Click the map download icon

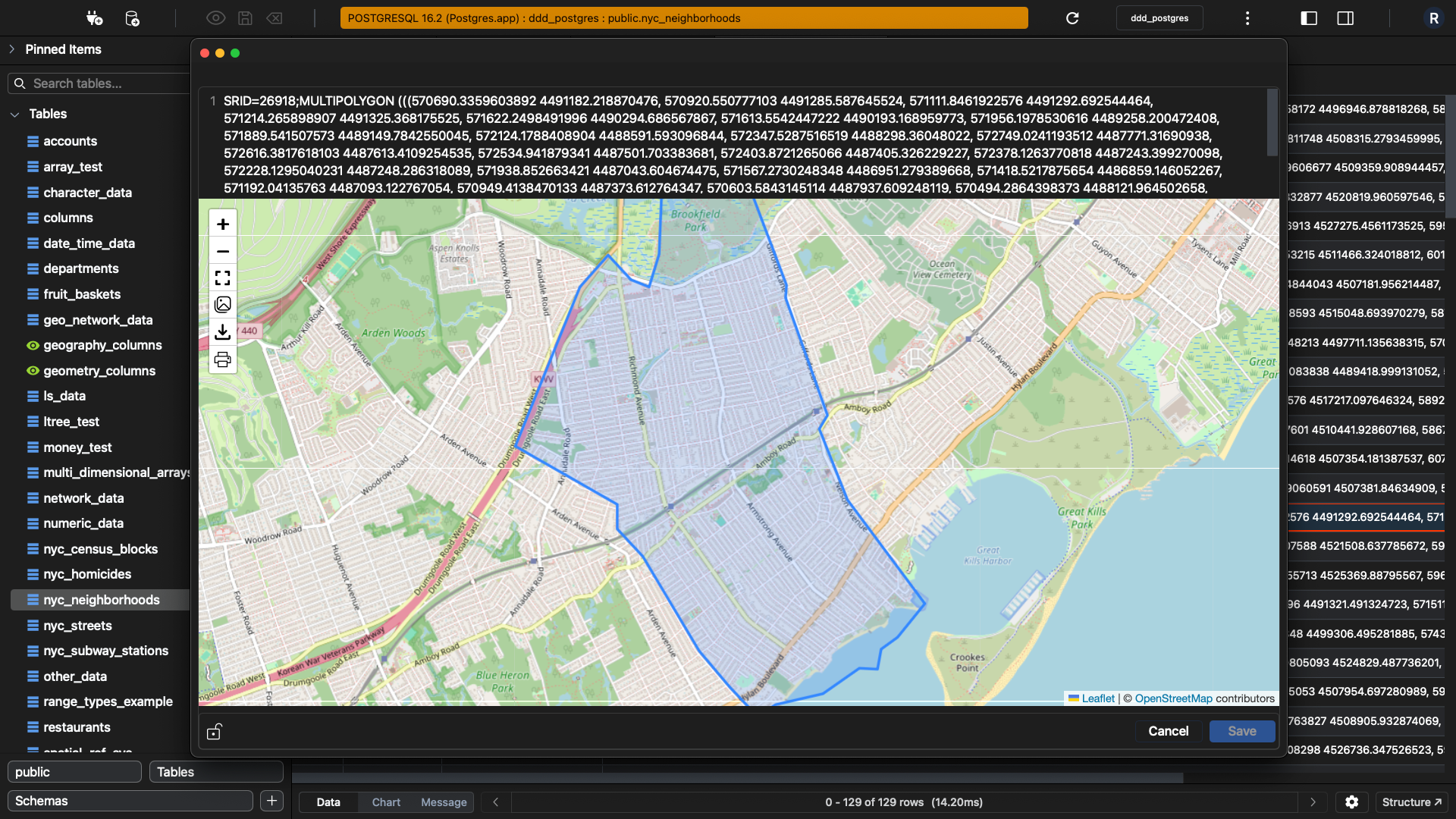(223, 332)
